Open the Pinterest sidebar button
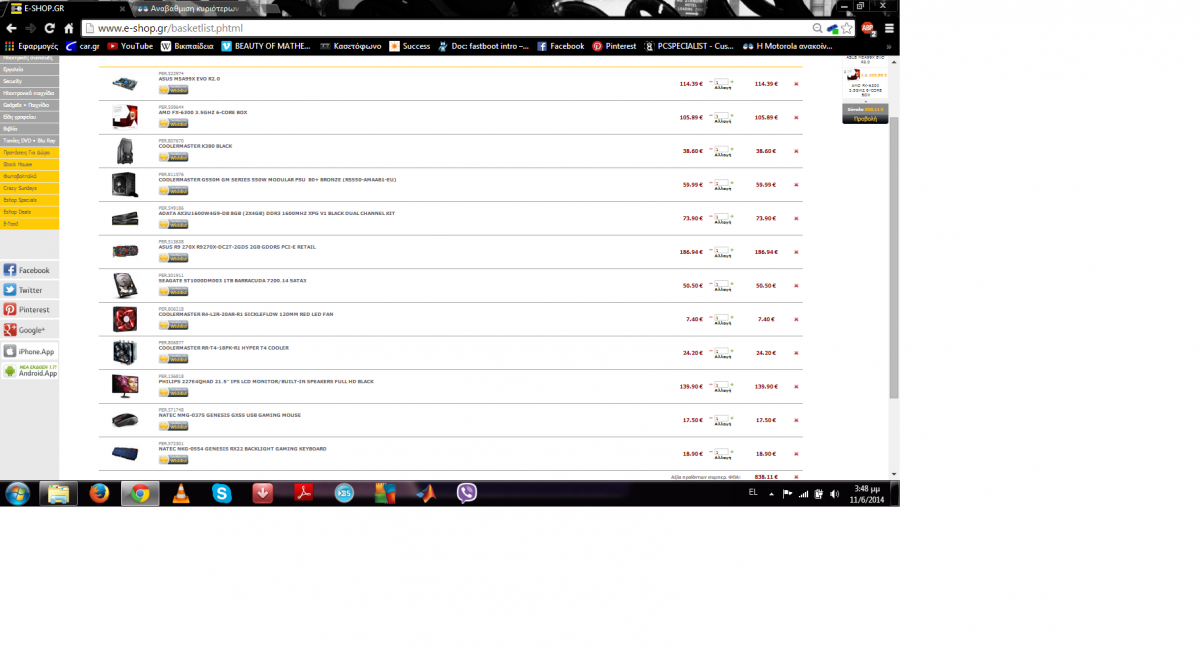This screenshot has height=649, width=1200. click(29, 310)
